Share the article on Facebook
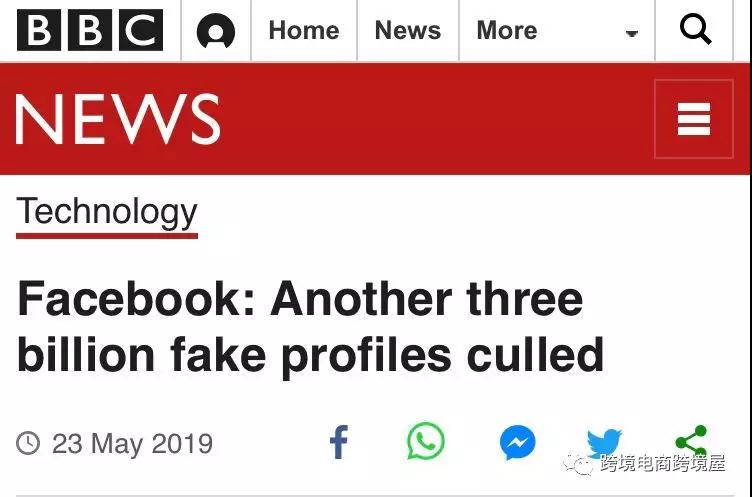Image resolution: width=752 pixels, height=497 pixels. pos(339,442)
